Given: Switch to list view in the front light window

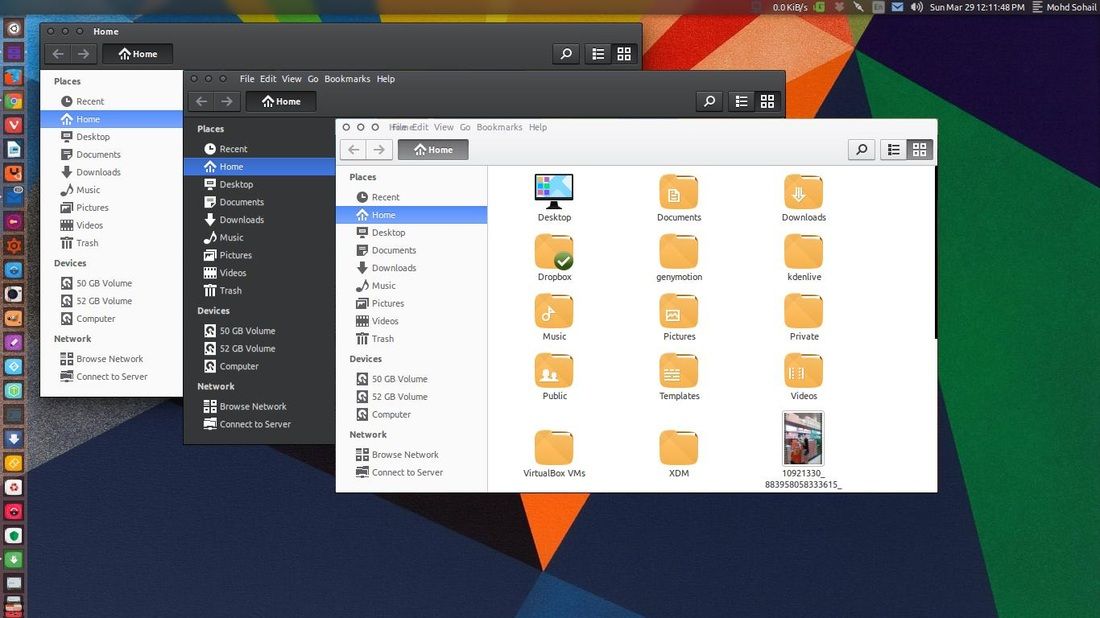Looking at the screenshot, I should pos(894,150).
